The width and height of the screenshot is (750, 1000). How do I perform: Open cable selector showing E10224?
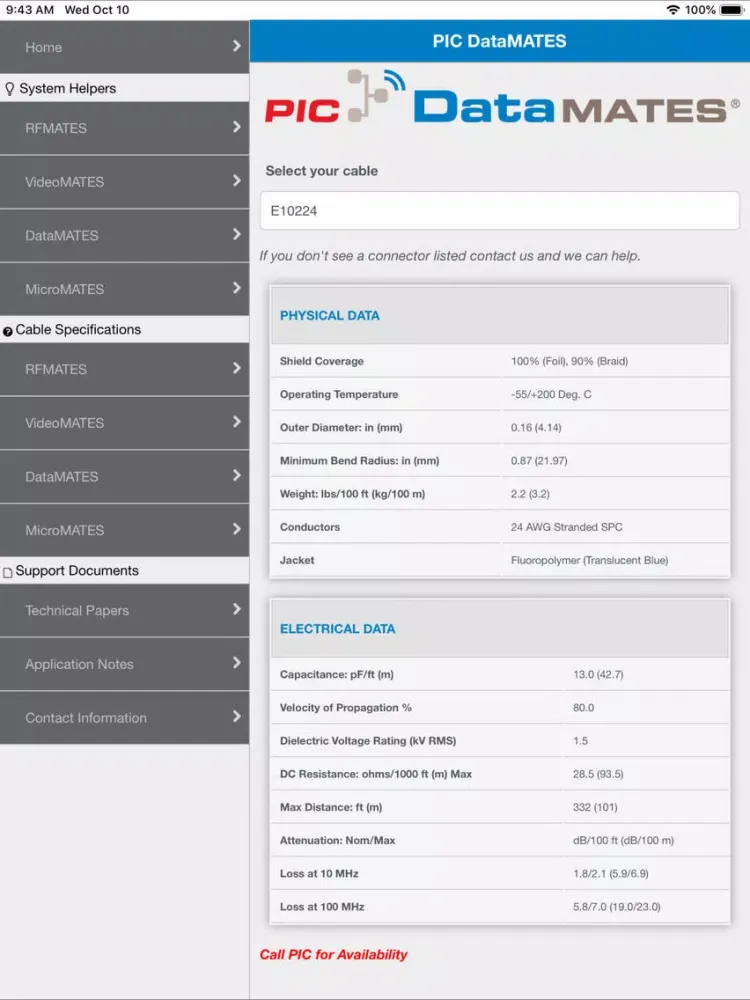[499, 210]
